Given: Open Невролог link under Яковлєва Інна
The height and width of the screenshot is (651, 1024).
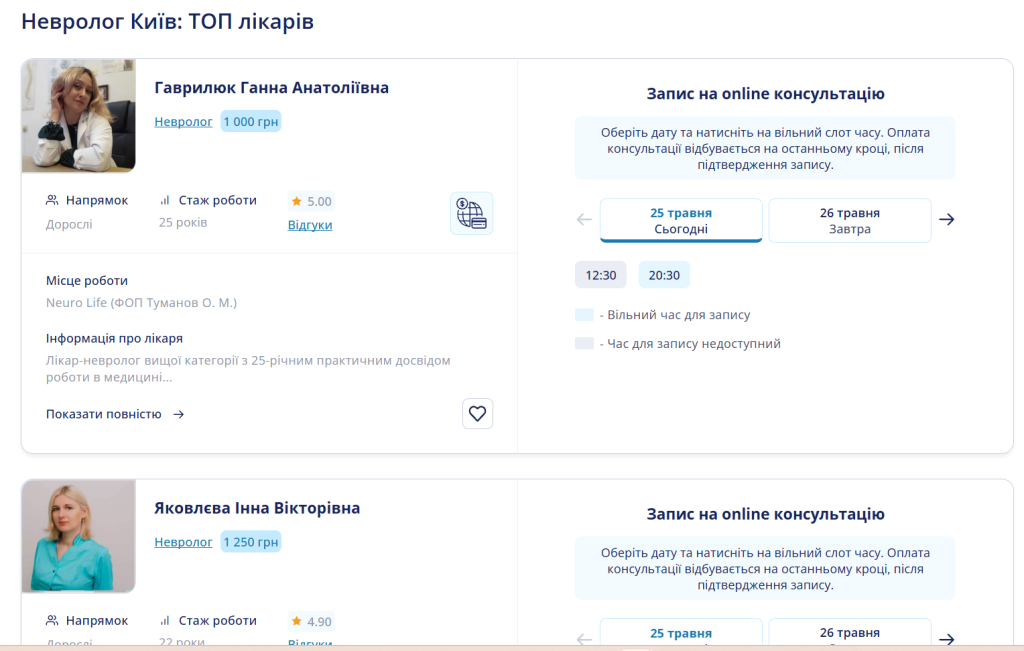Looking at the screenshot, I should (x=184, y=542).
